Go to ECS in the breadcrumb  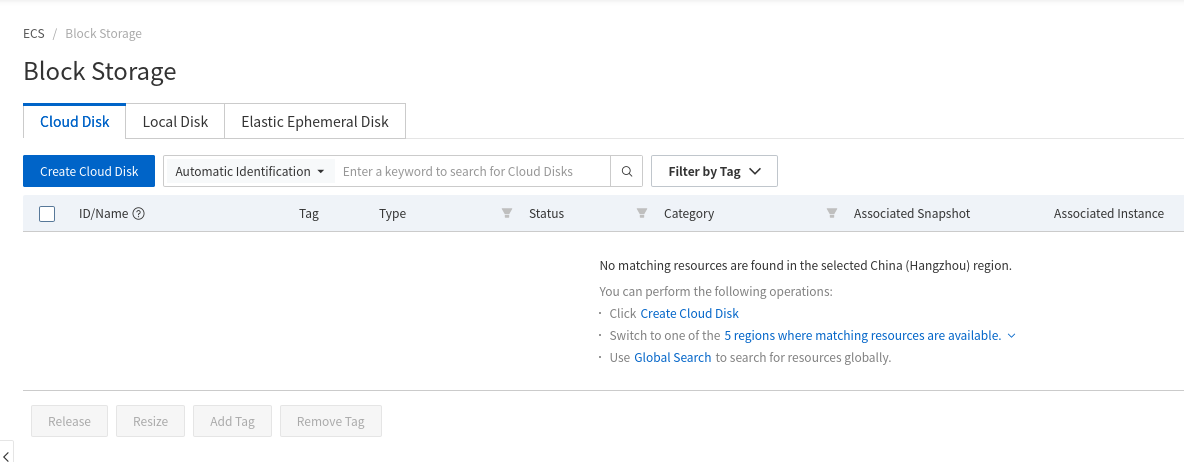coord(33,33)
